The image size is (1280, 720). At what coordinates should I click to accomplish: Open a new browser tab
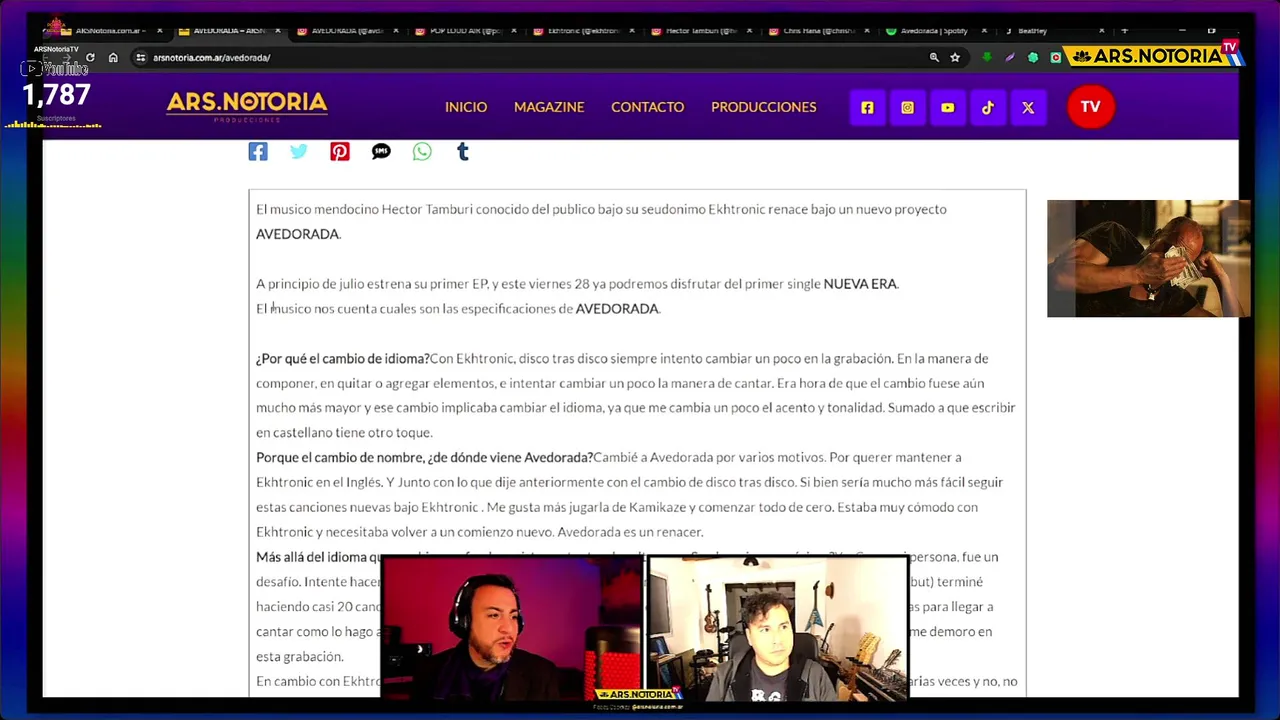point(1124,31)
